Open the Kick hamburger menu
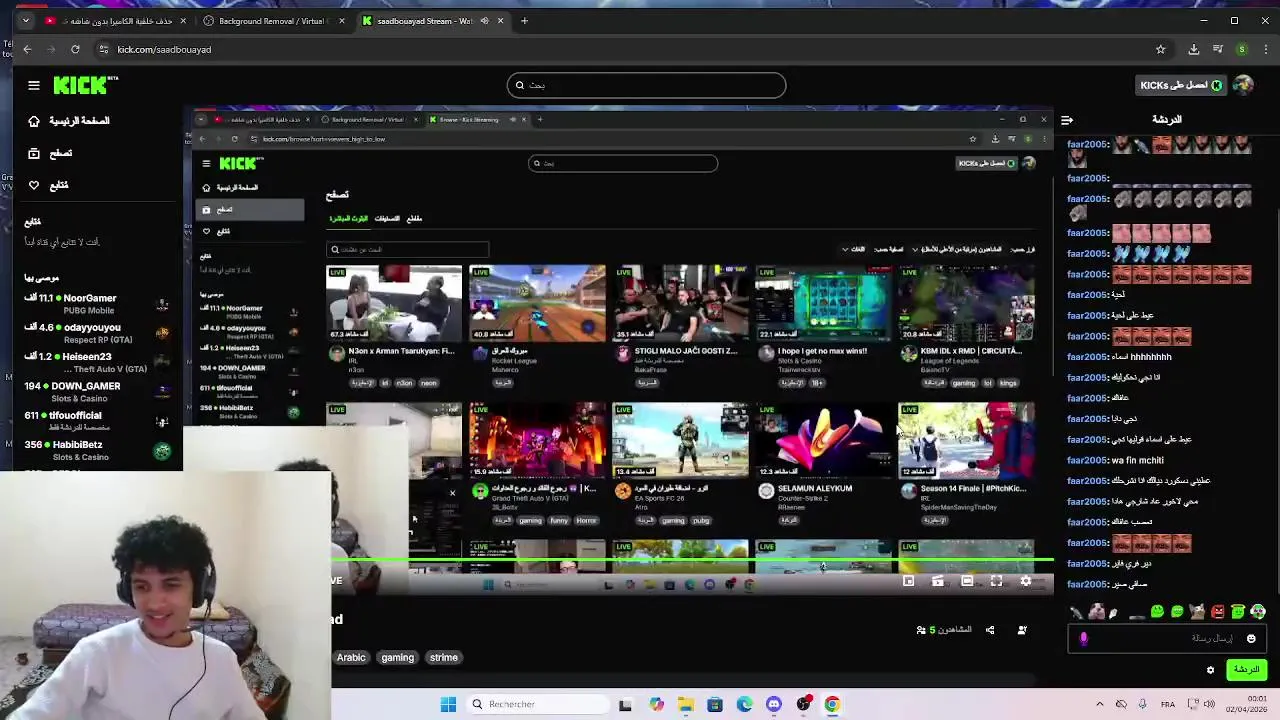Screen dimensions: 1280x720 coord(34,86)
